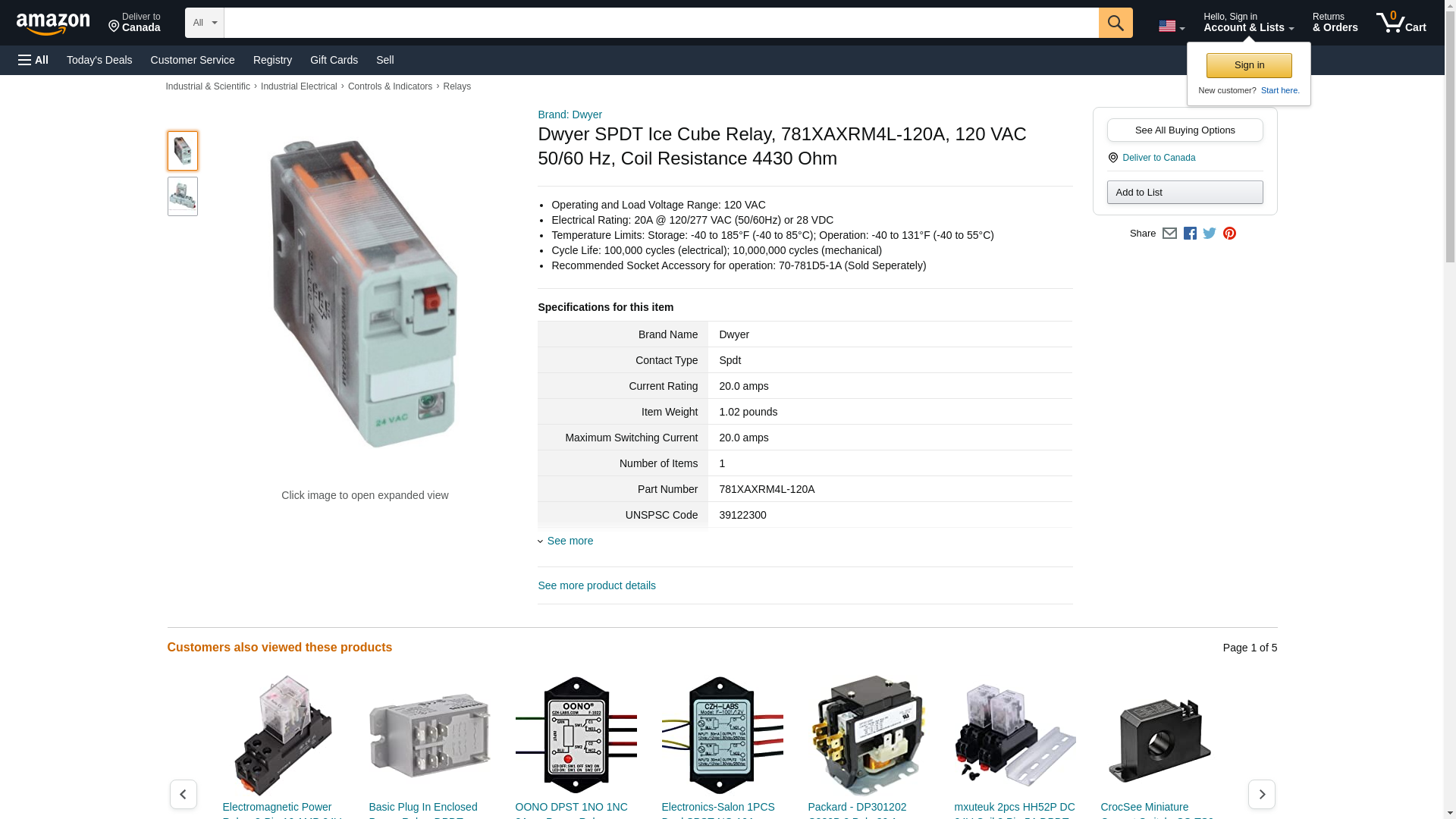Click See All Buying Options button
Viewport: 1456px width, 819px height.
[1185, 130]
